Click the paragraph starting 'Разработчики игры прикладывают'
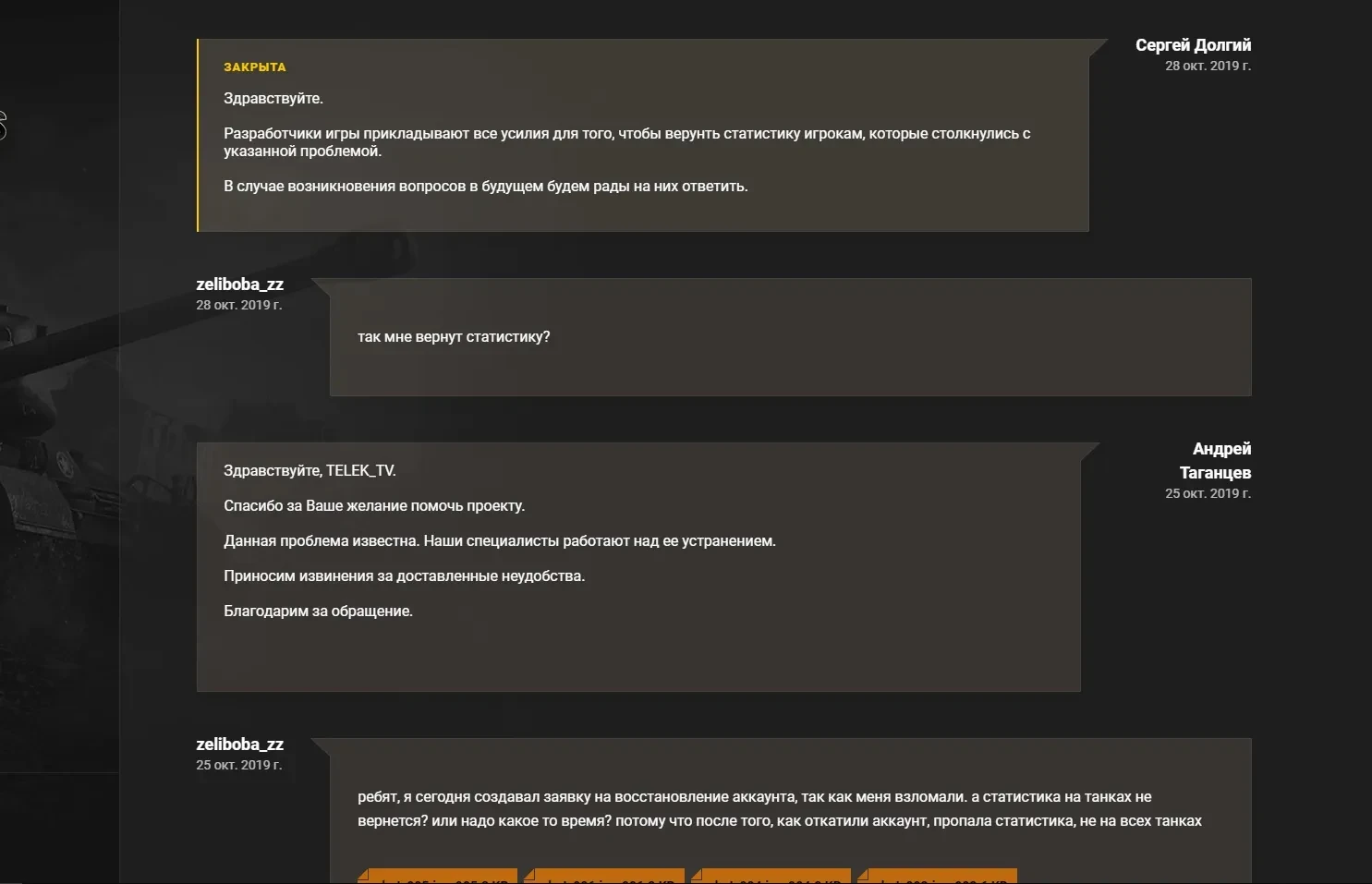The width and height of the screenshot is (1372, 884). tap(626, 142)
